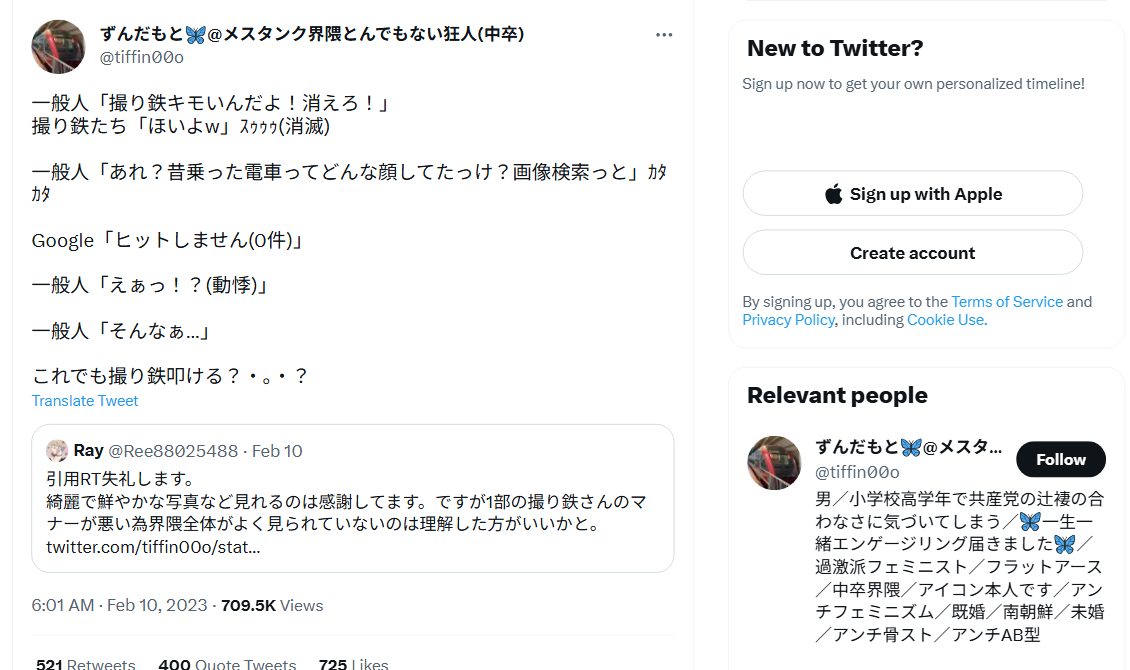Open the quoted tweet's twitter.com link

[153, 547]
